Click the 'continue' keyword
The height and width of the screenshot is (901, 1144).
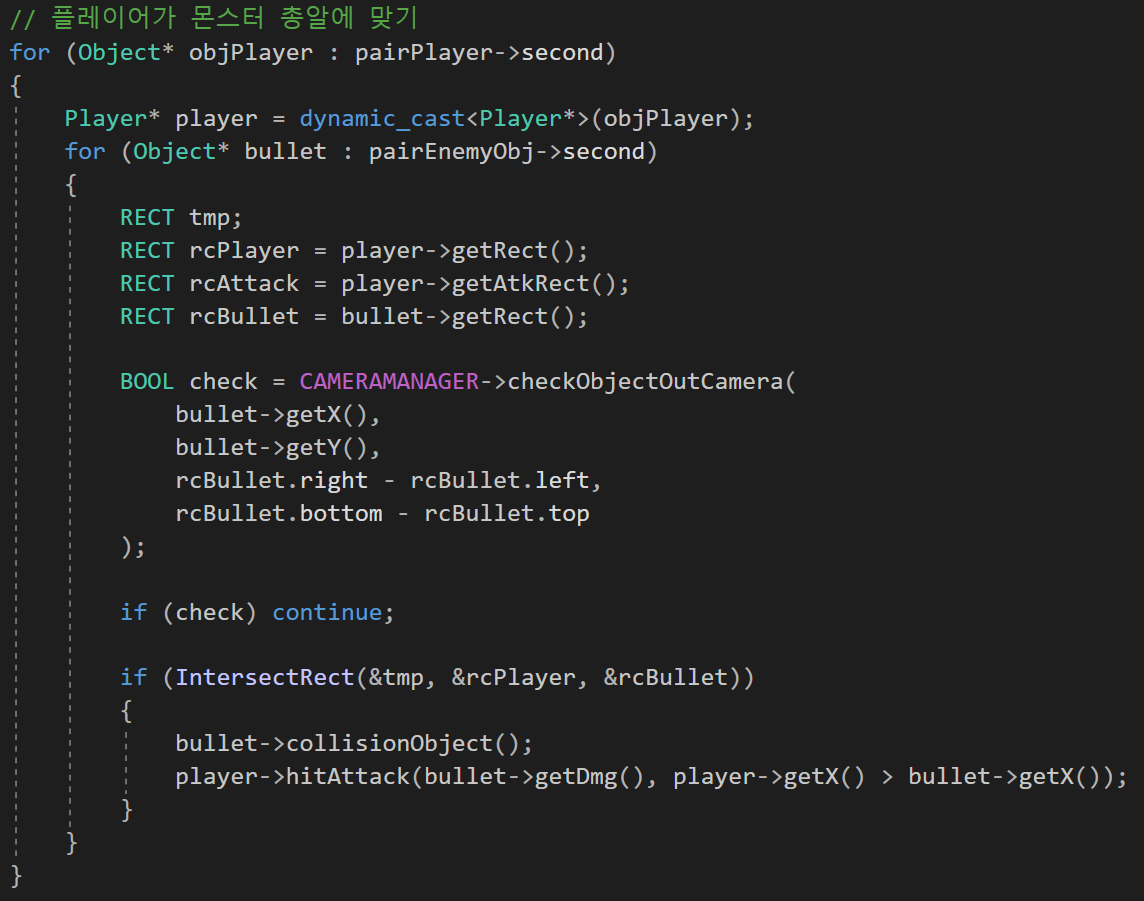click(x=327, y=612)
